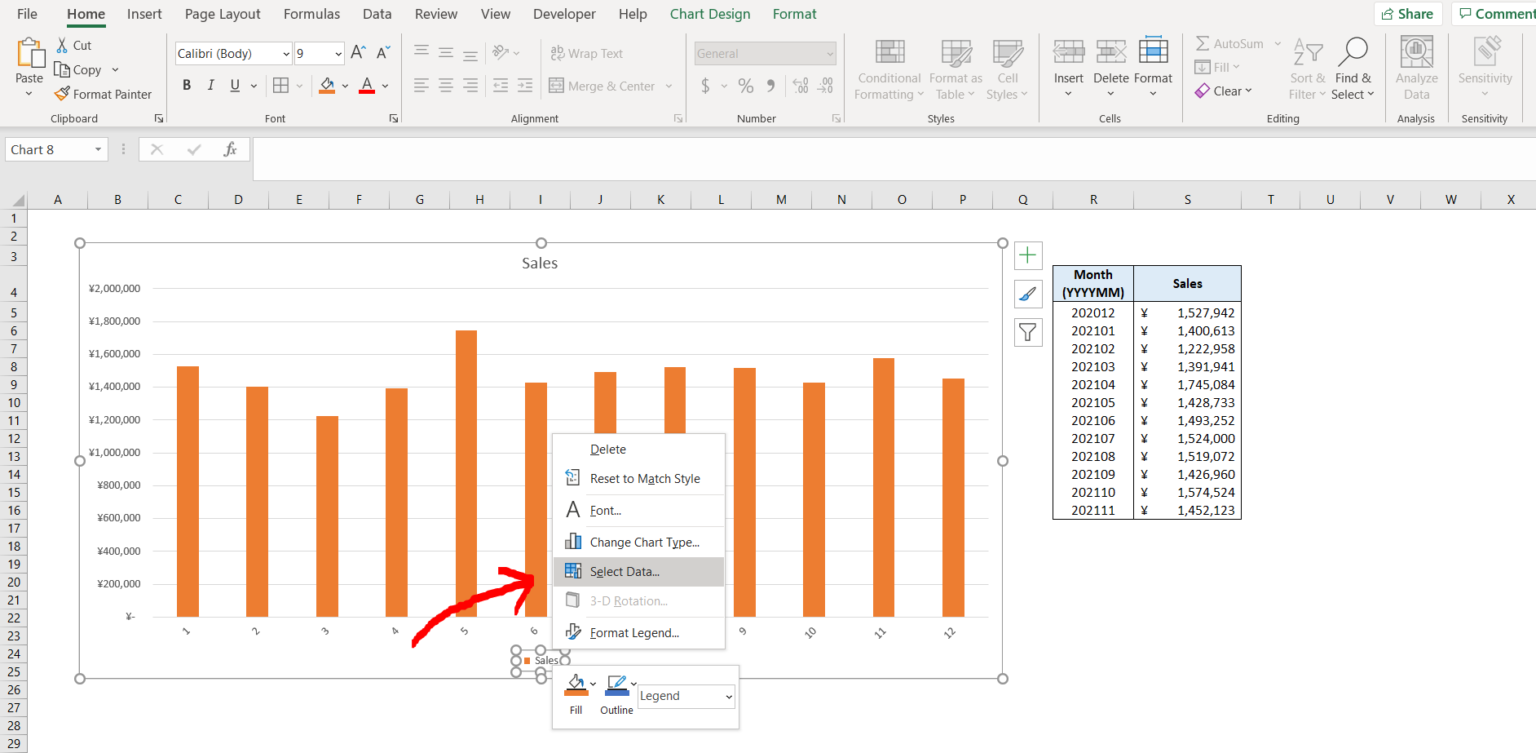Screen dimensions: 1536x753
Task: Open the Chart Filters funnel icon
Action: tap(1028, 332)
